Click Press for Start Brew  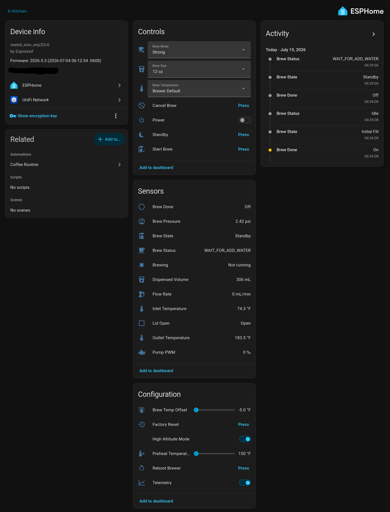coord(243,149)
